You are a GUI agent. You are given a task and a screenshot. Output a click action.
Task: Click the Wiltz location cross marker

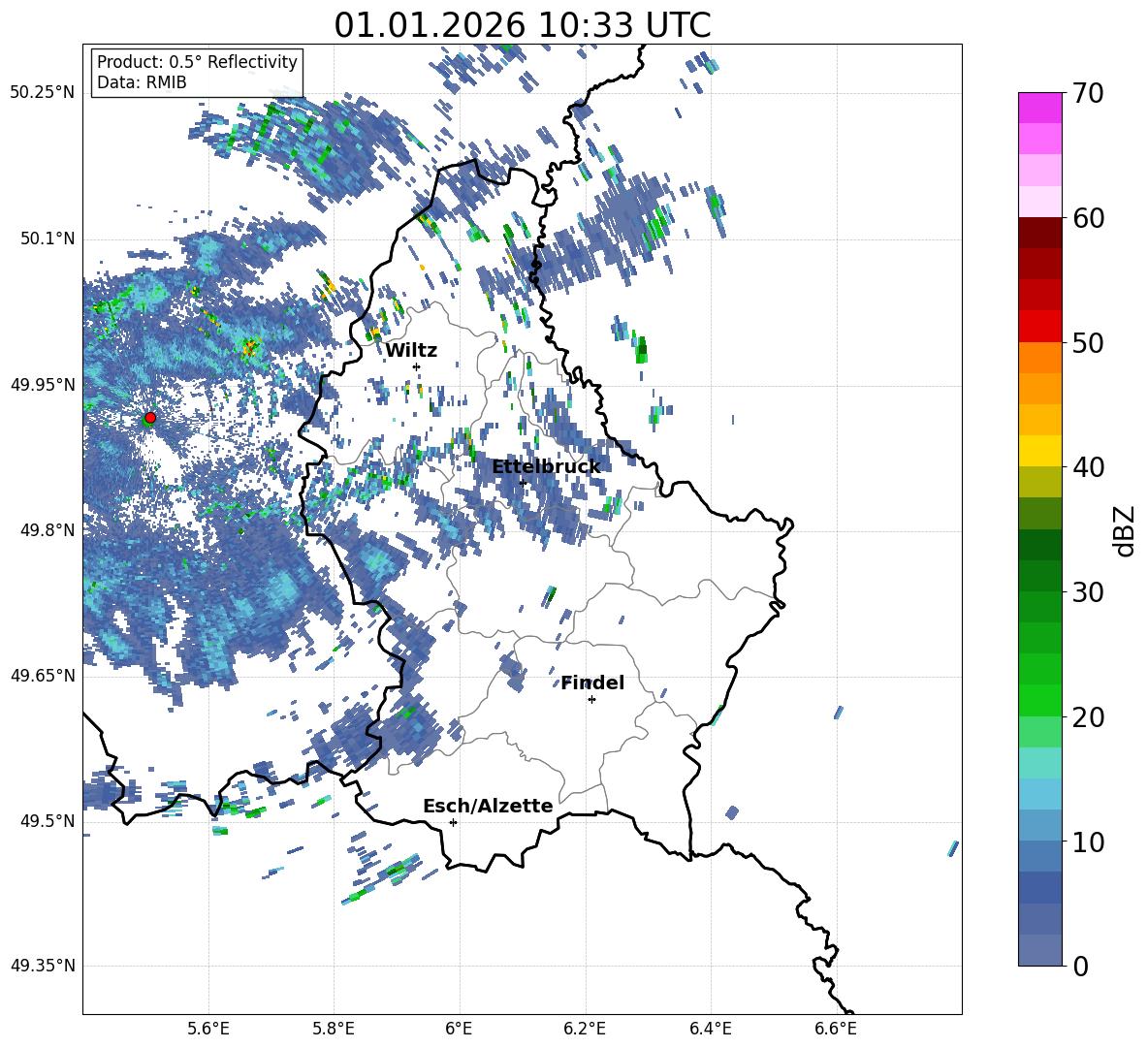417,366
